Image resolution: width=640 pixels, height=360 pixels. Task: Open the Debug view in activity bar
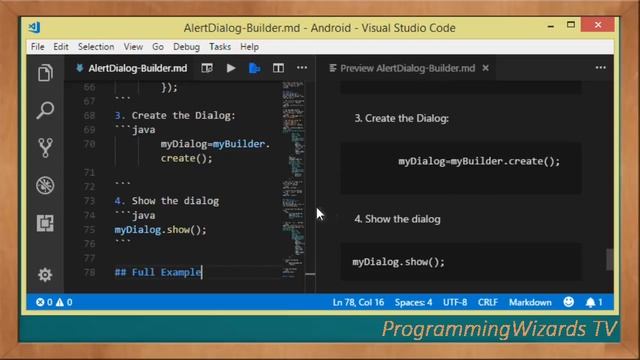click(x=45, y=185)
